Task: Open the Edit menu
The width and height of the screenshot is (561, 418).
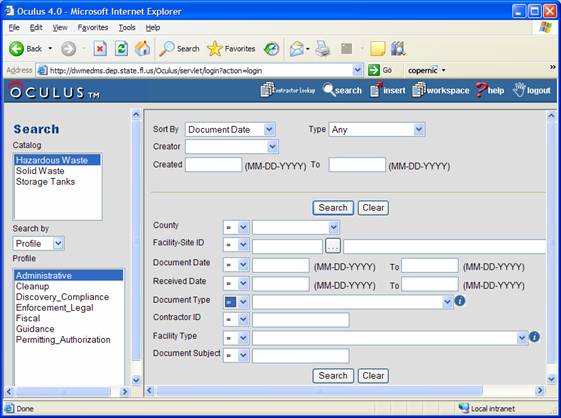Action: 36,28
